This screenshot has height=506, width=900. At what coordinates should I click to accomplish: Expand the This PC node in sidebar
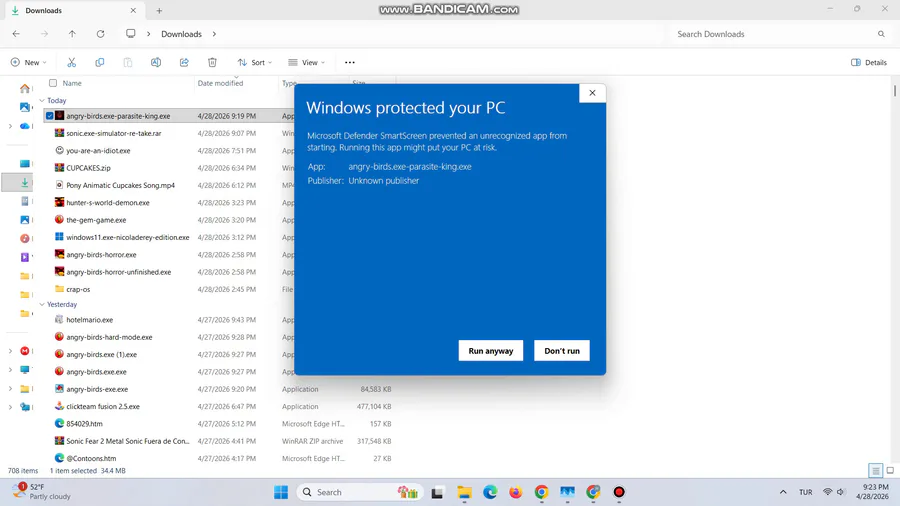10,369
